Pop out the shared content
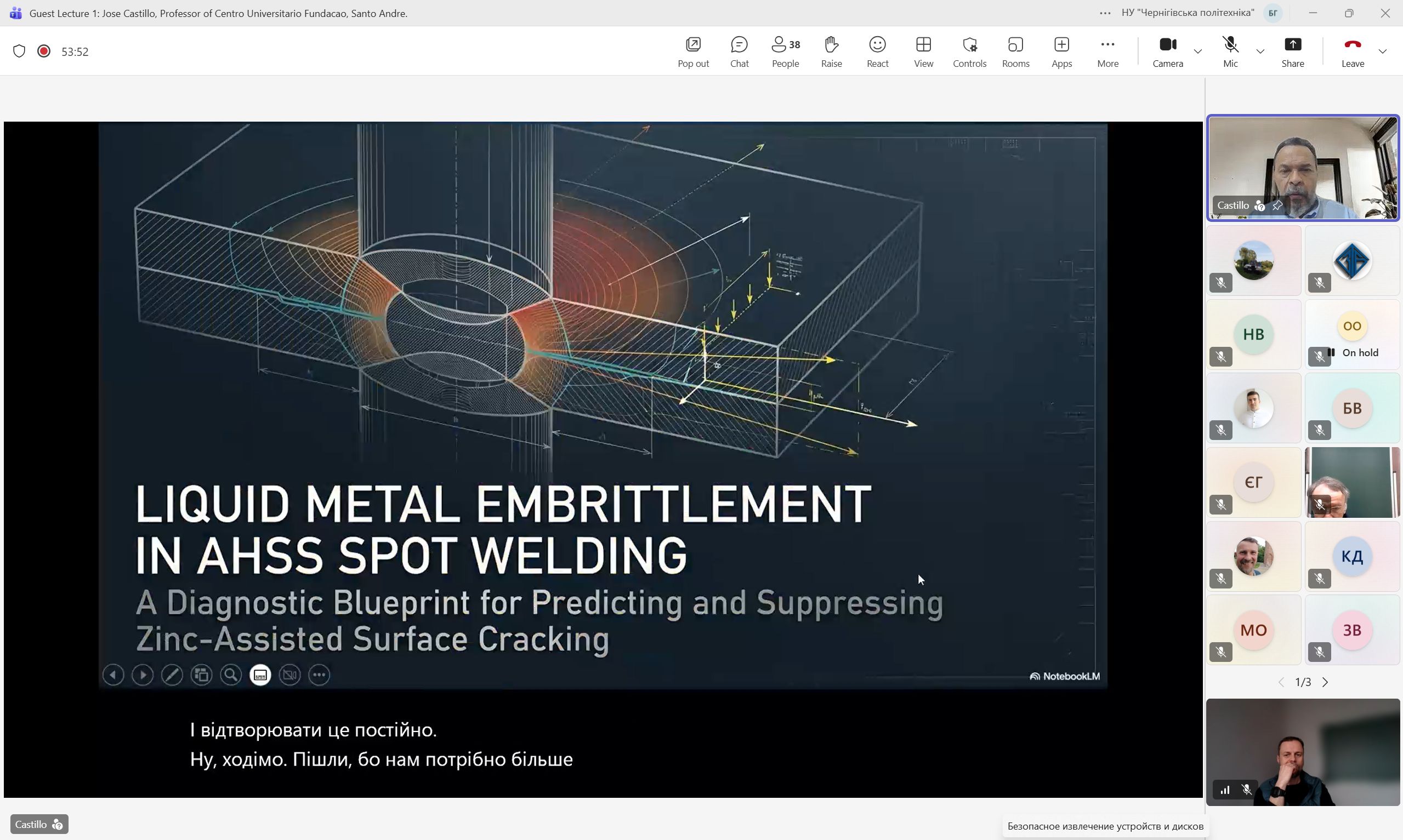Viewport: 1403px width, 840px height. click(693, 52)
